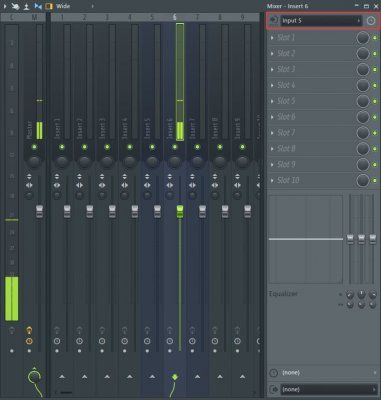The image size is (381, 400).
Task: Click Slot 3 mix level knob
Action: (x=363, y=70)
